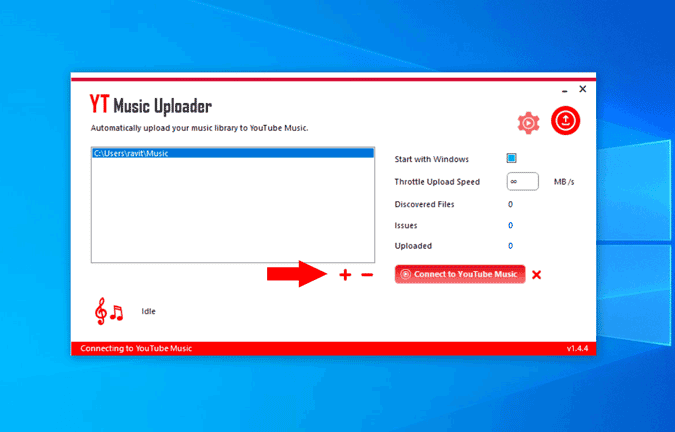Toggle the Start with Windows checkbox
Image resolution: width=675 pixels, height=432 pixels.
pyautogui.click(x=511, y=158)
